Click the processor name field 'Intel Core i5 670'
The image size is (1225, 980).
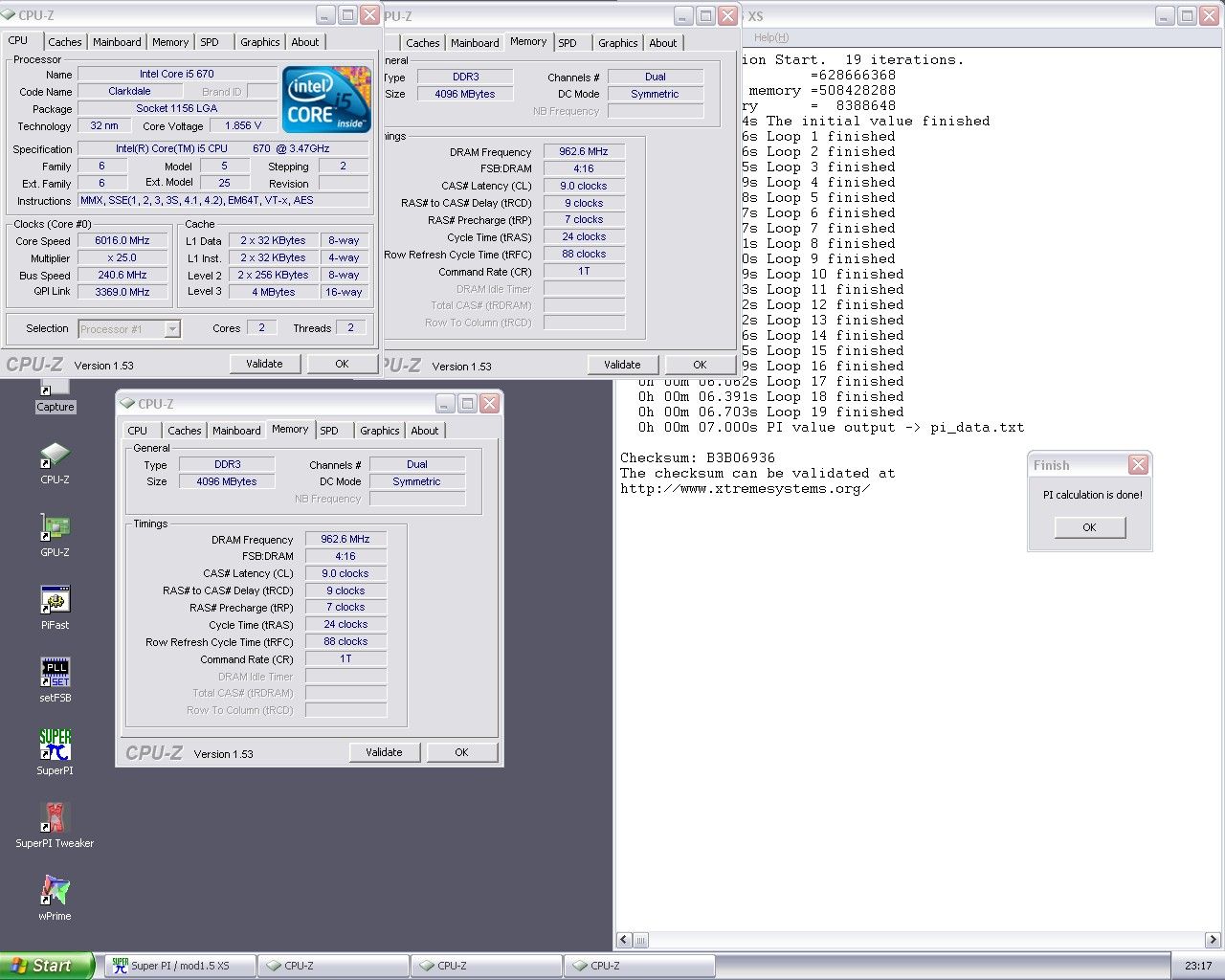tap(177, 74)
